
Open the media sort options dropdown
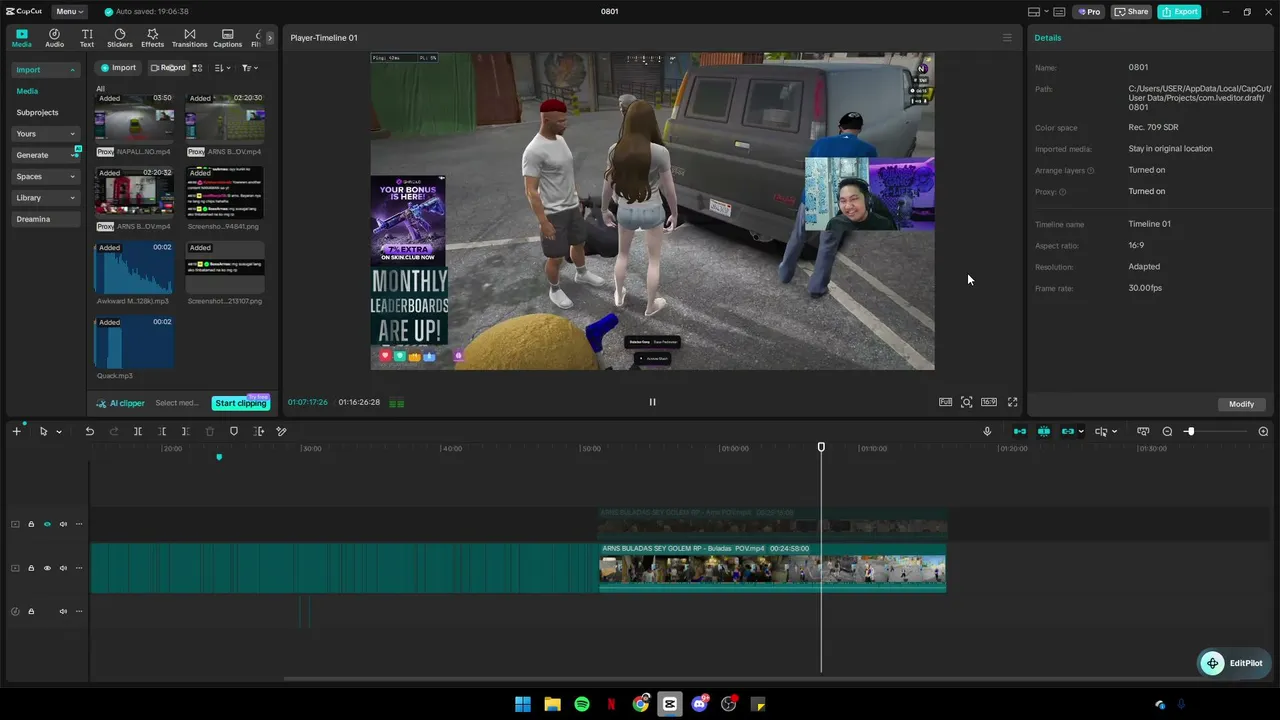click(222, 68)
